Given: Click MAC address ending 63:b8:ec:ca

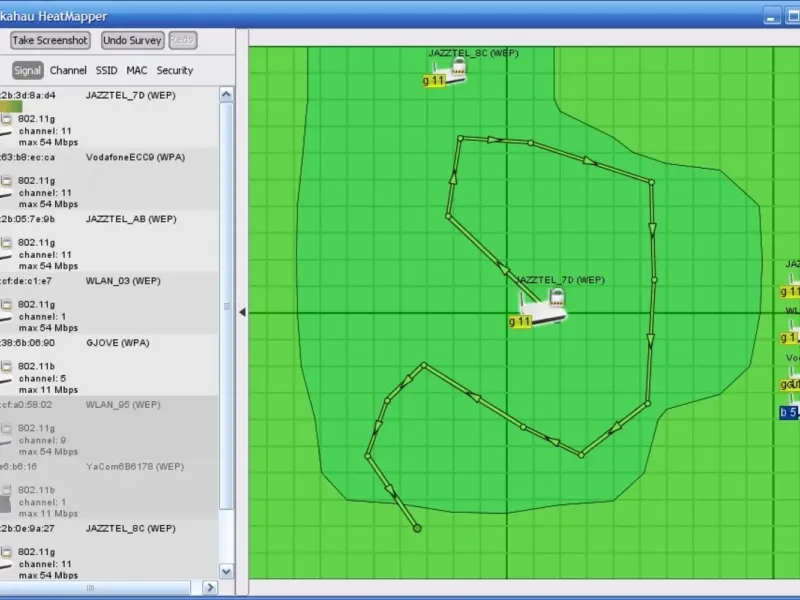Looking at the screenshot, I should pyautogui.click(x=28, y=157).
